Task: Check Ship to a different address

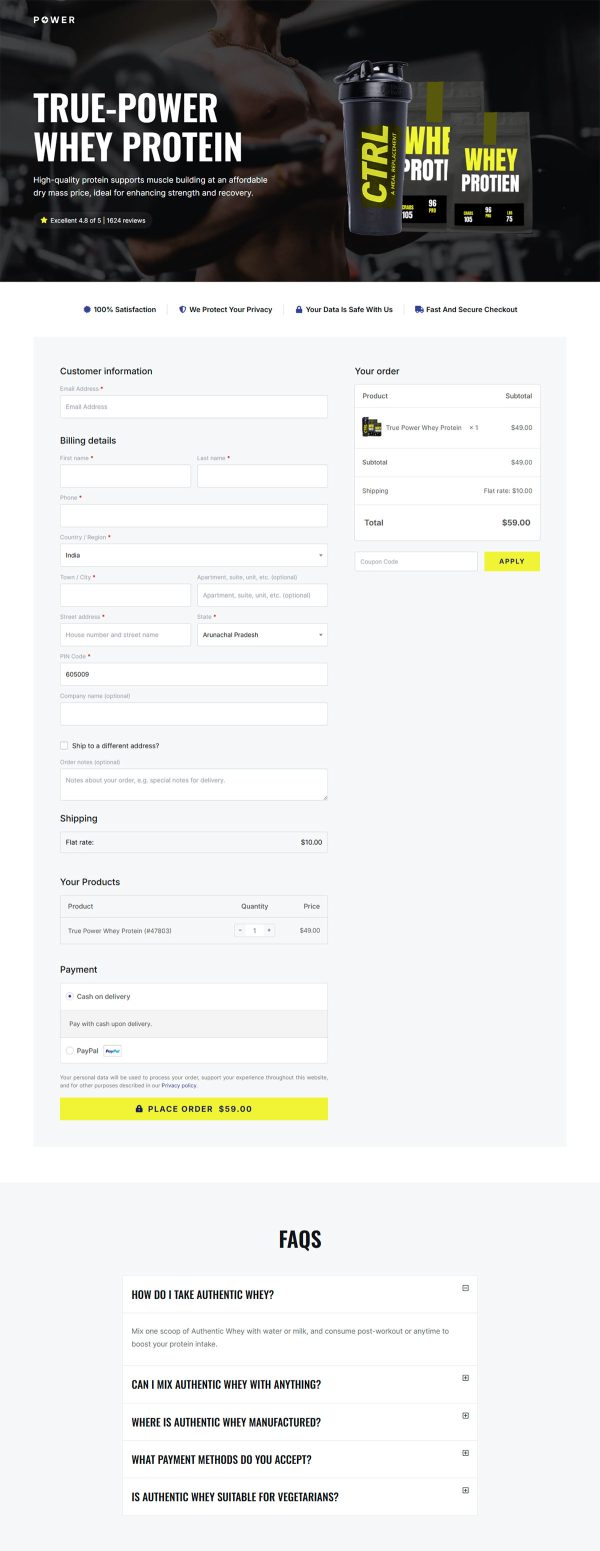Action: pos(64,745)
